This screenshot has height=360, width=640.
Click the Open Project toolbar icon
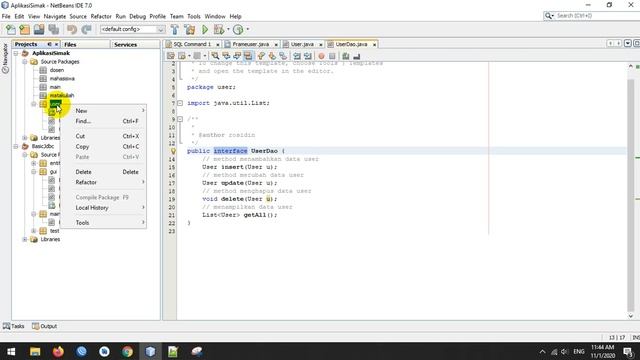coord(39,29)
